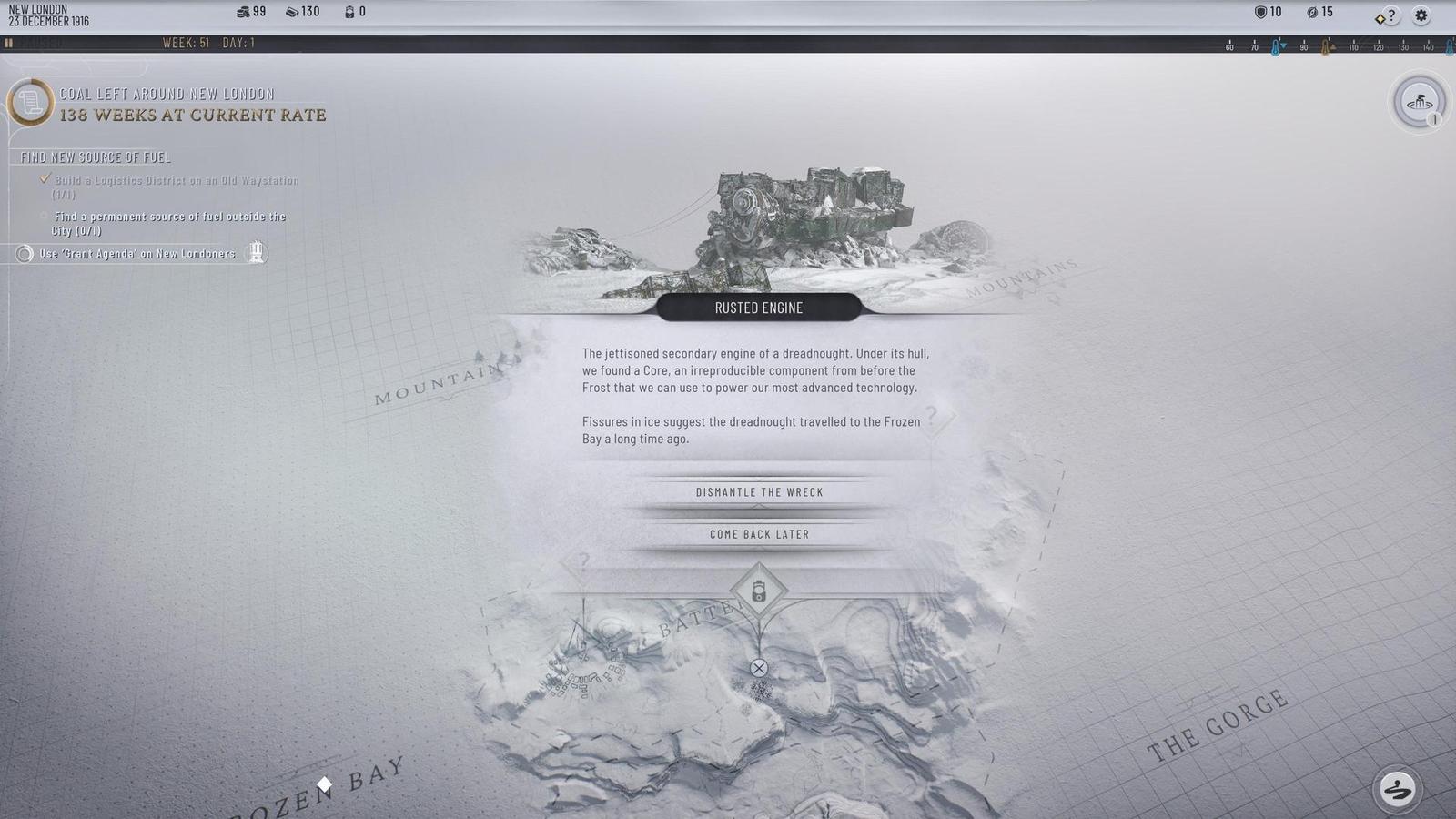
Task: Choose Dismantle the Wreck
Action: click(759, 492)
